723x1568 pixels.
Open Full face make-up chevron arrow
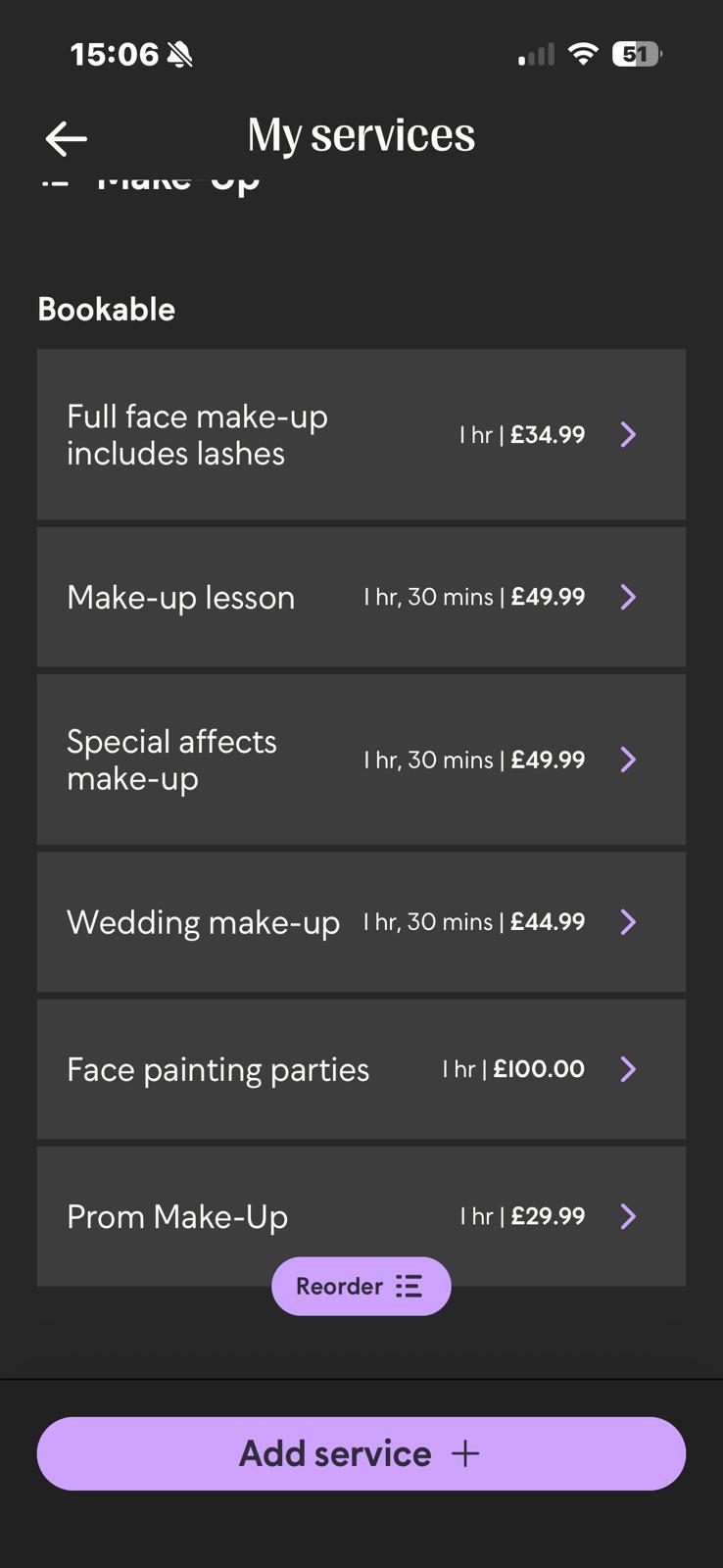coord(629,434)
